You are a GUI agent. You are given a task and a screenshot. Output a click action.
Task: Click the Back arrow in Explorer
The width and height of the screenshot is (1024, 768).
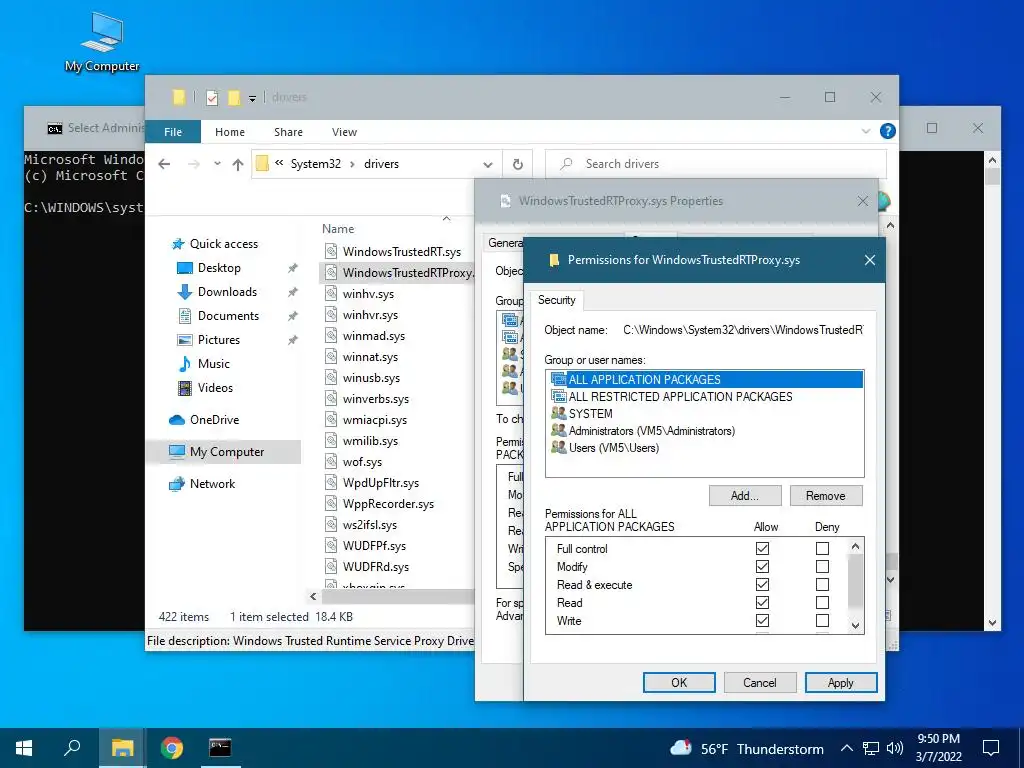[x=164, y=164]
